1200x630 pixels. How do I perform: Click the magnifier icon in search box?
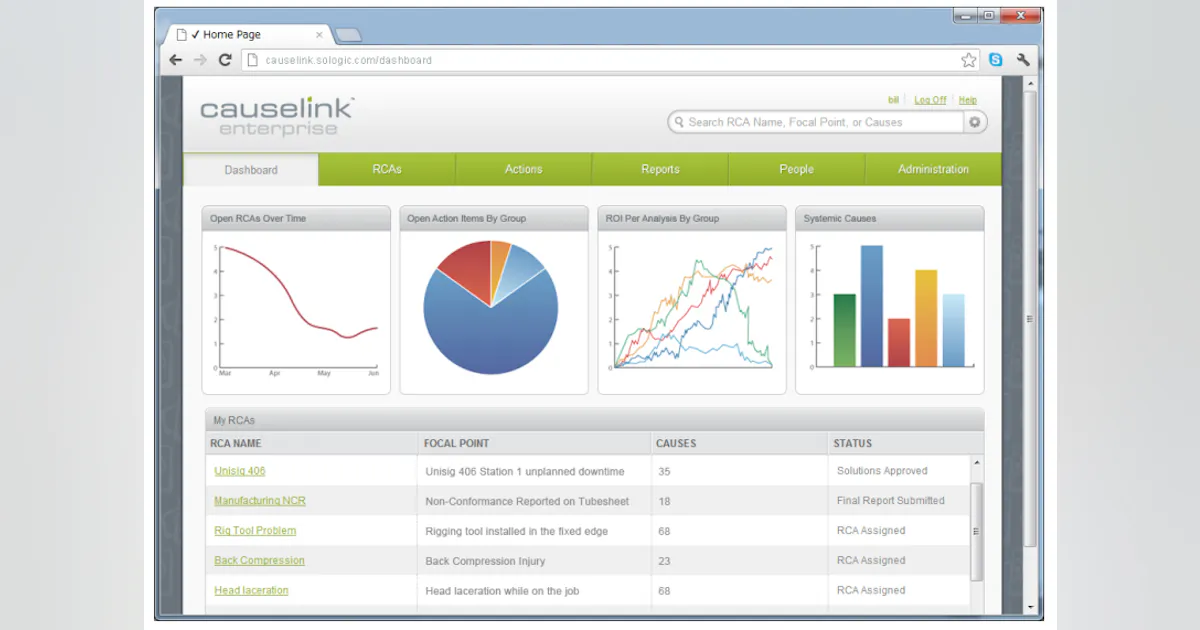(x=679, y=122)
